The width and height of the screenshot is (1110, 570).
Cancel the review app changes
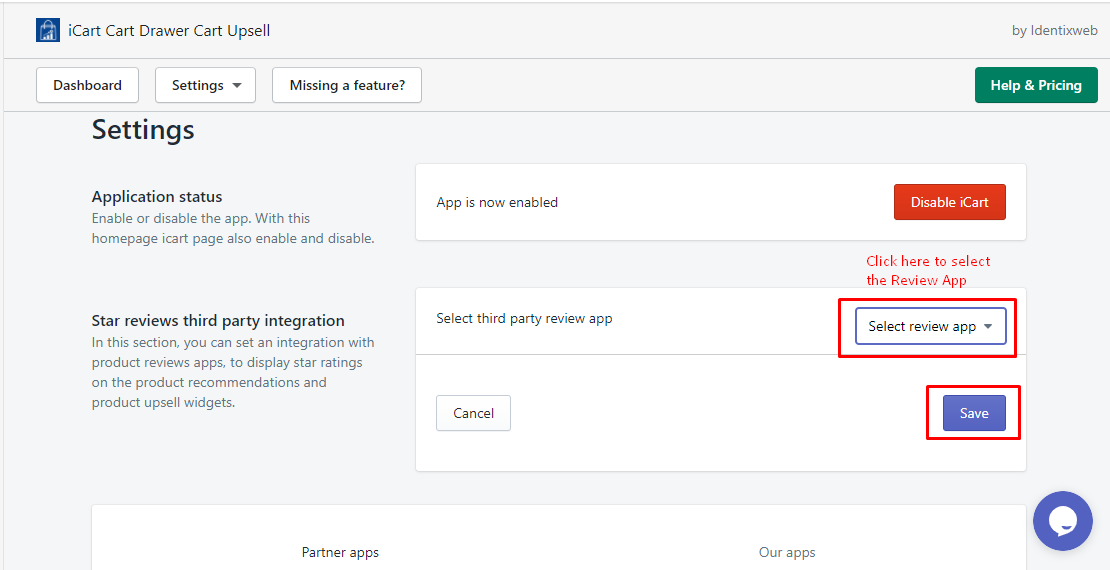click(x=473, y=413)
